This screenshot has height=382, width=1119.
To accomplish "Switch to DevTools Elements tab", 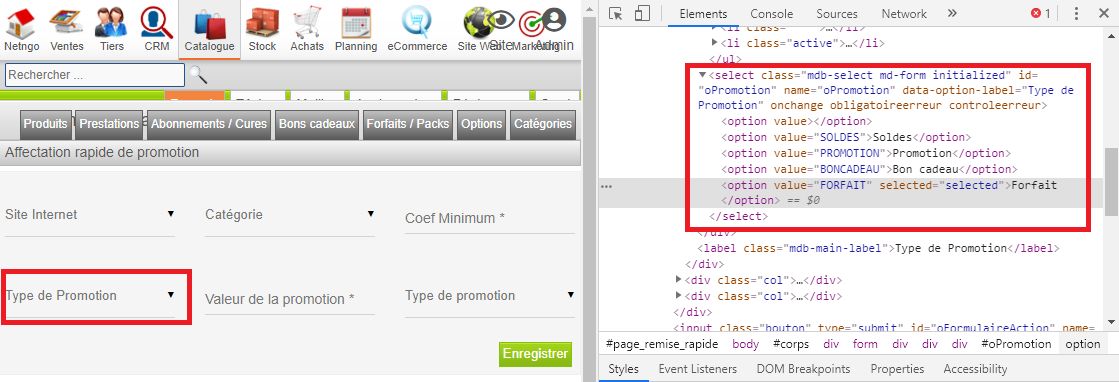I will pyautogui.click(x=703, y=14).
